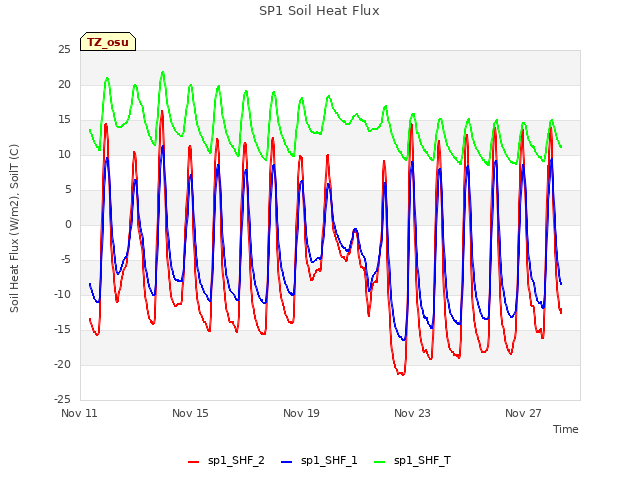The image size is (640, 480).
Task: Click the -25 y-axis tick label
Action: click(x=62, y=399)
